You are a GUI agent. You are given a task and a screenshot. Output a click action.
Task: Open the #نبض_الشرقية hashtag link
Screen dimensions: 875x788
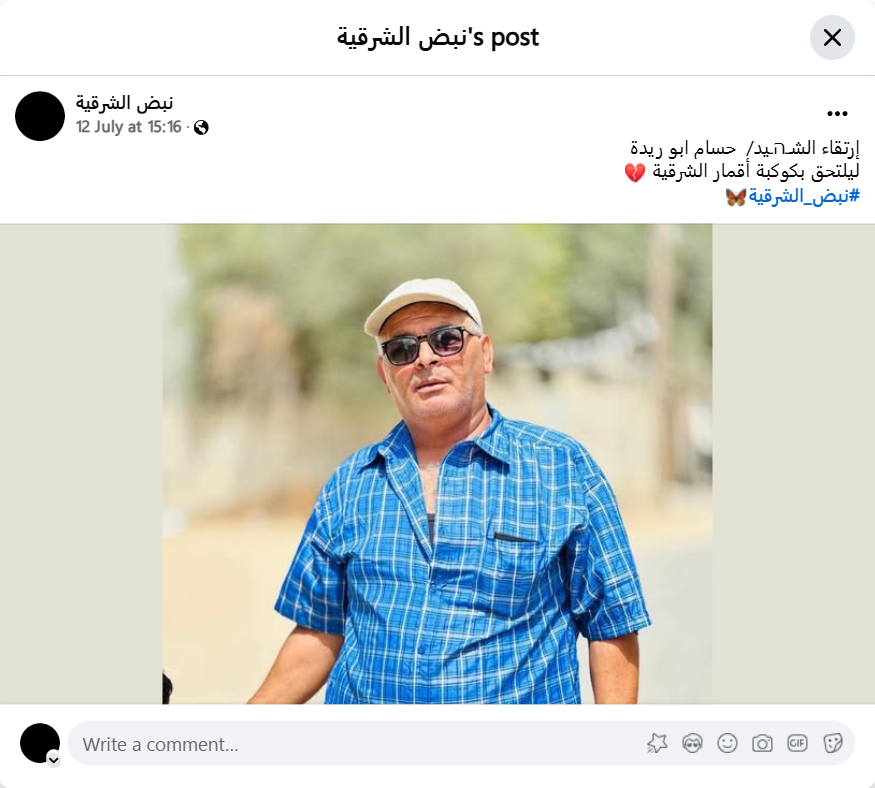(x=804, y=196)
